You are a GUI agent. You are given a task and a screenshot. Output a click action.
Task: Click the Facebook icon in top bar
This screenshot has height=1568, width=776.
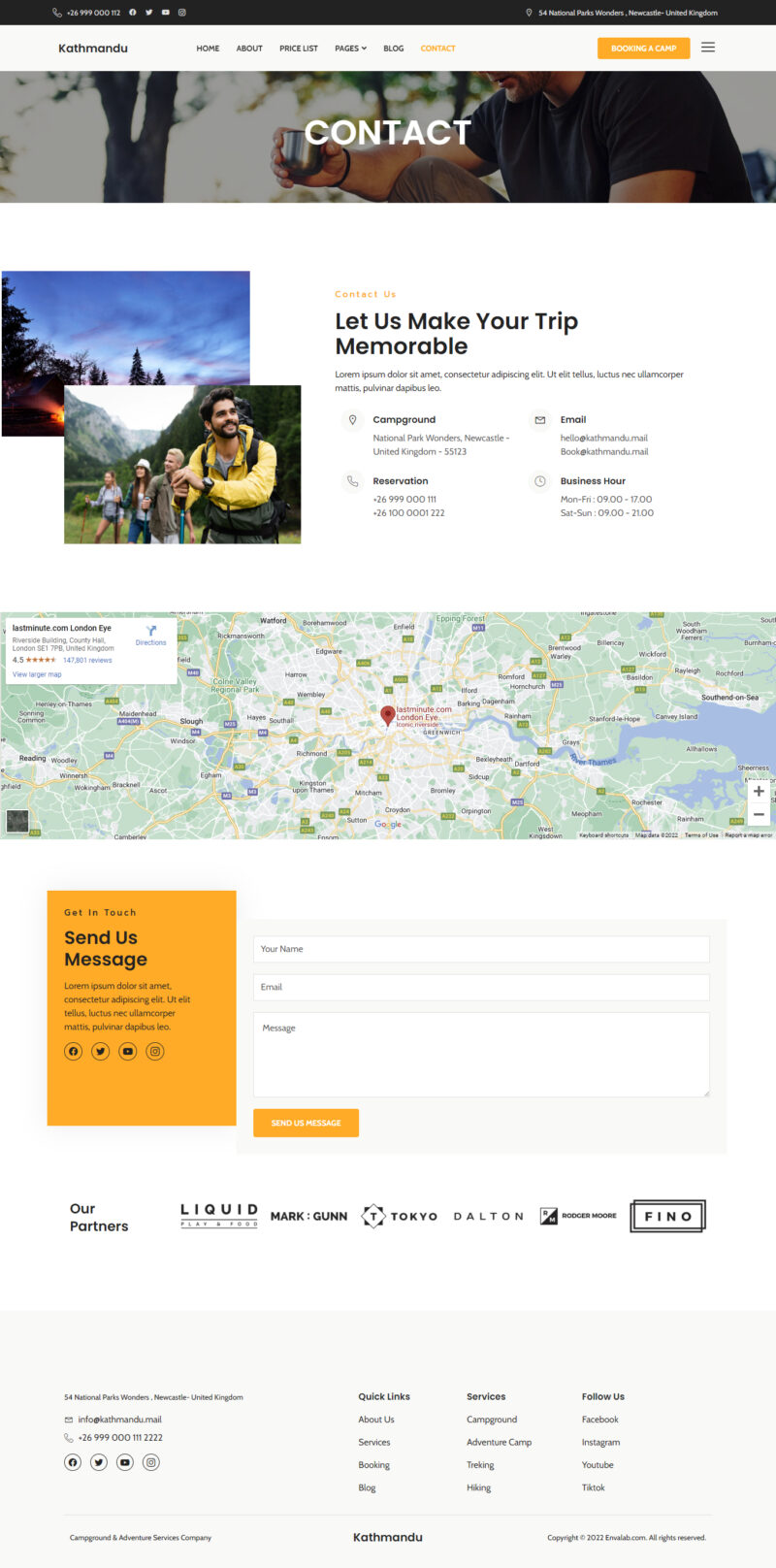pos(133,13)
